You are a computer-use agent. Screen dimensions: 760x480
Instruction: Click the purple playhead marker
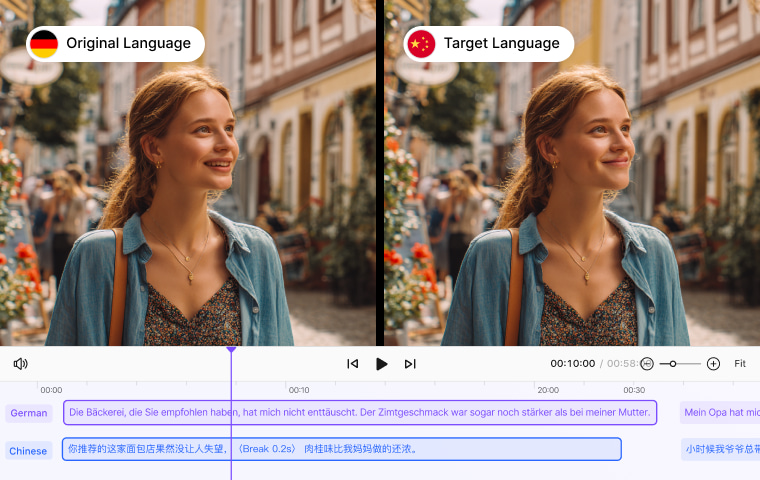coord(231,350)
